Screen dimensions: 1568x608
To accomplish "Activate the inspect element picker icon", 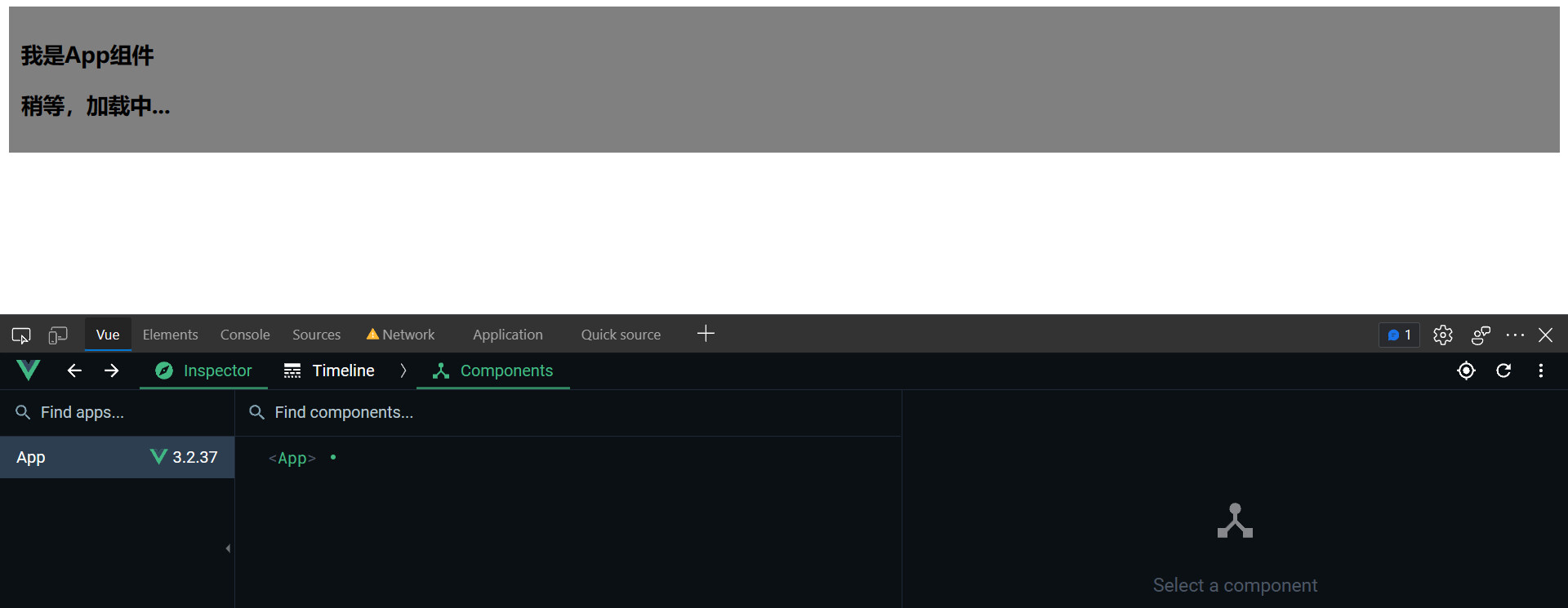I will [x=21, y=335].
